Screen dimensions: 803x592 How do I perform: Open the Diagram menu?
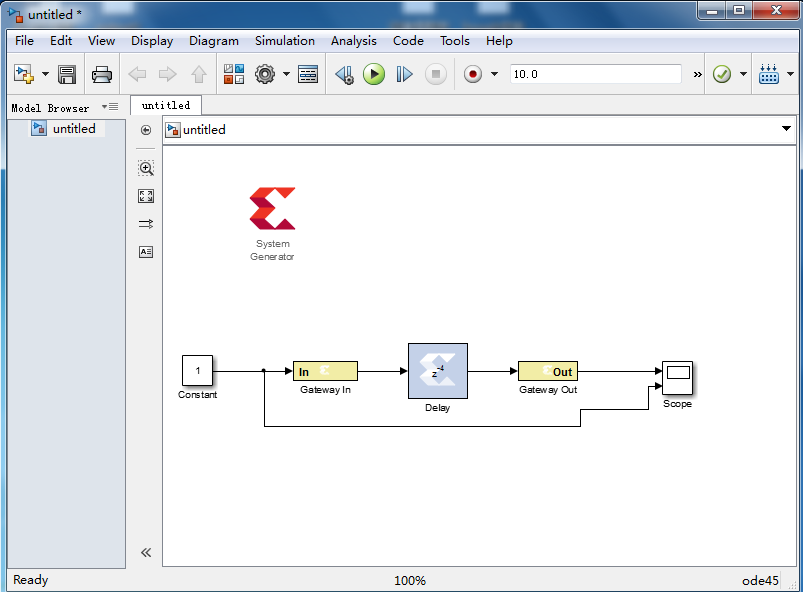click(214, 40)
